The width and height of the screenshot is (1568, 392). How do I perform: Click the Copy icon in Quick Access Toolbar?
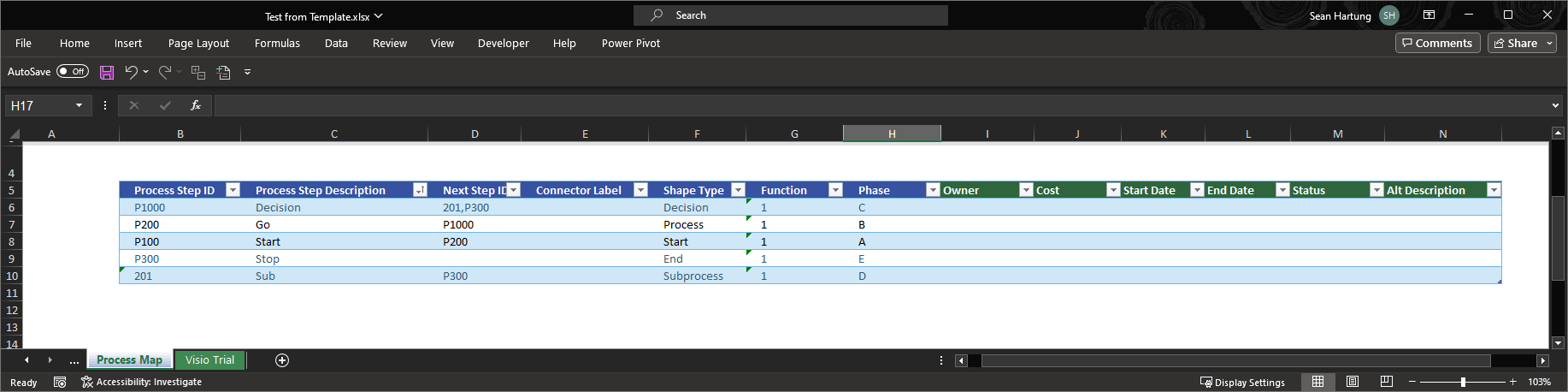click(x=198, y=73)
